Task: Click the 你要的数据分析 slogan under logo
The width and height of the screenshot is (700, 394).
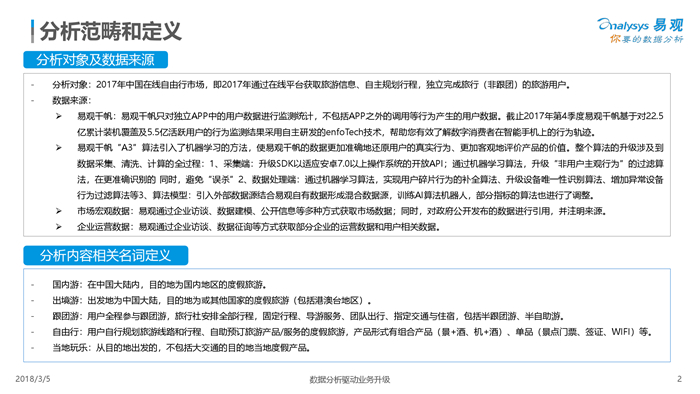Action: point(646,39)
